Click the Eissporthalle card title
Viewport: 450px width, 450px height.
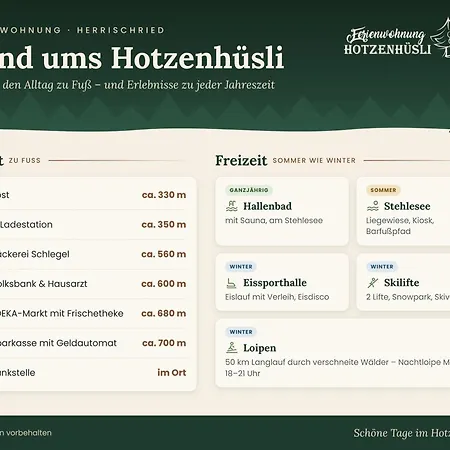[275, 283]
